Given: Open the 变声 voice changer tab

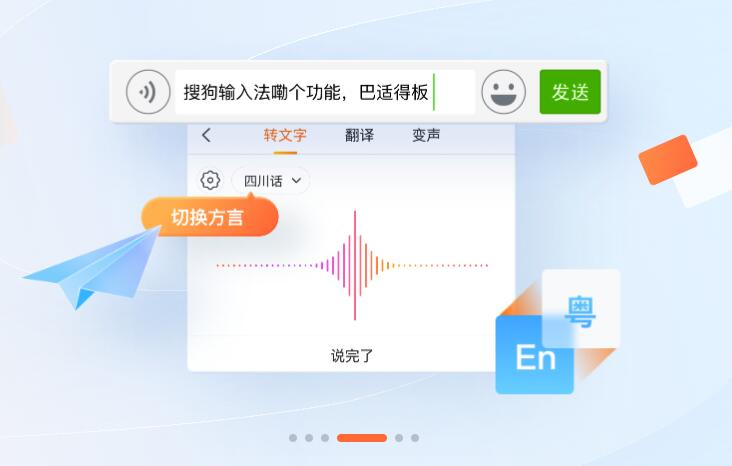Looking at the screenshot, I should (426, 135).
